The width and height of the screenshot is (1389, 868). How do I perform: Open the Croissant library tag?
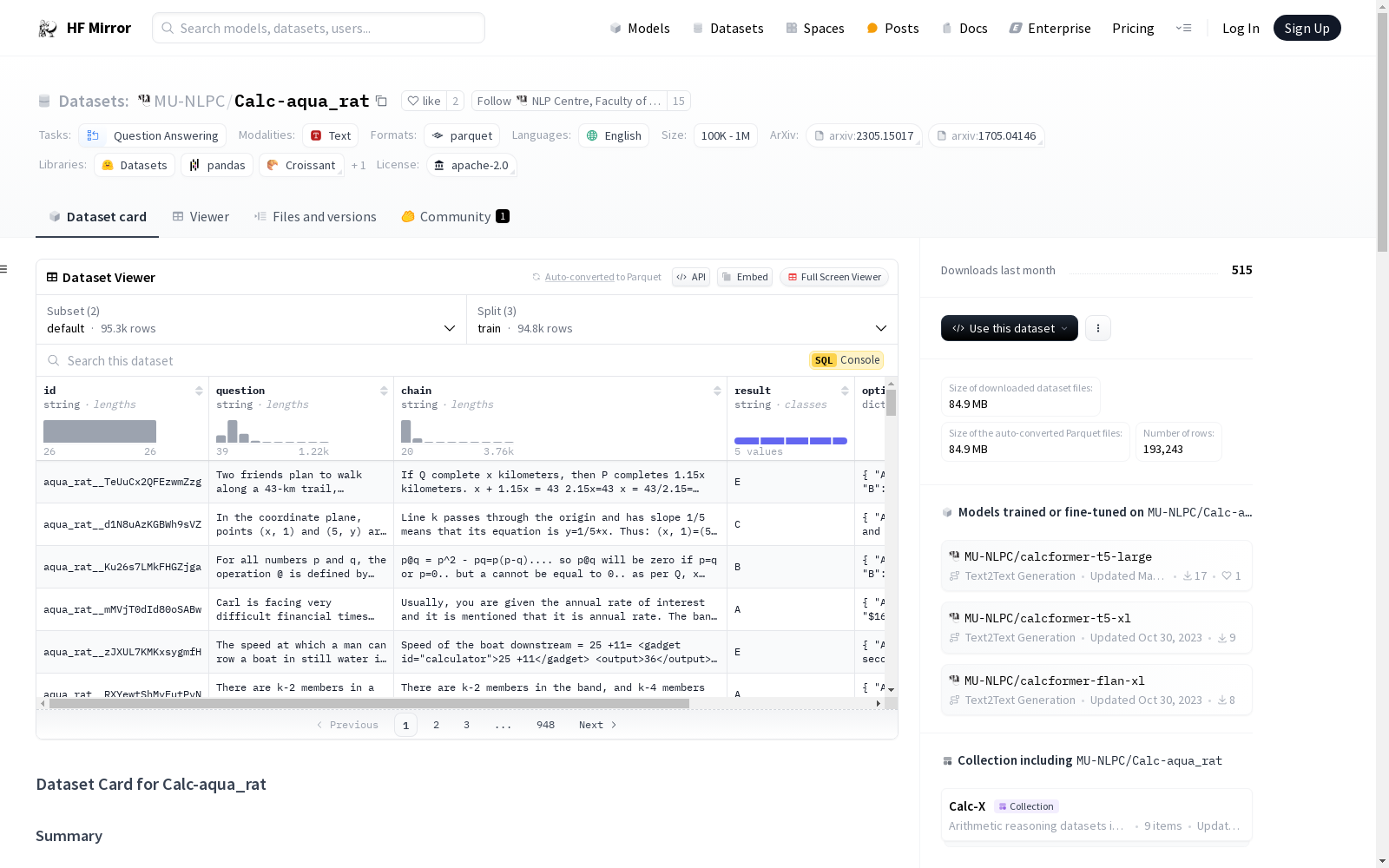coord(301,165)
